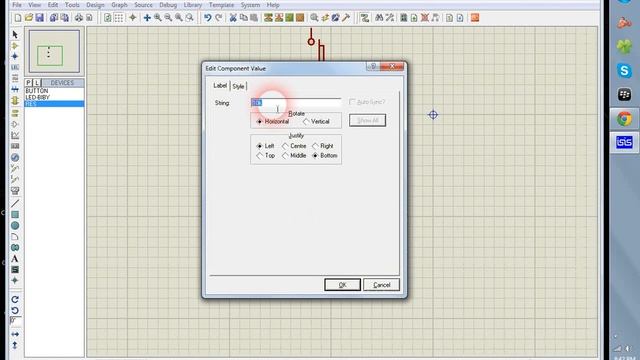The image size is (640, 360).
Task: Save the design using the floppy icon
Action: click(x=40, y=18)
